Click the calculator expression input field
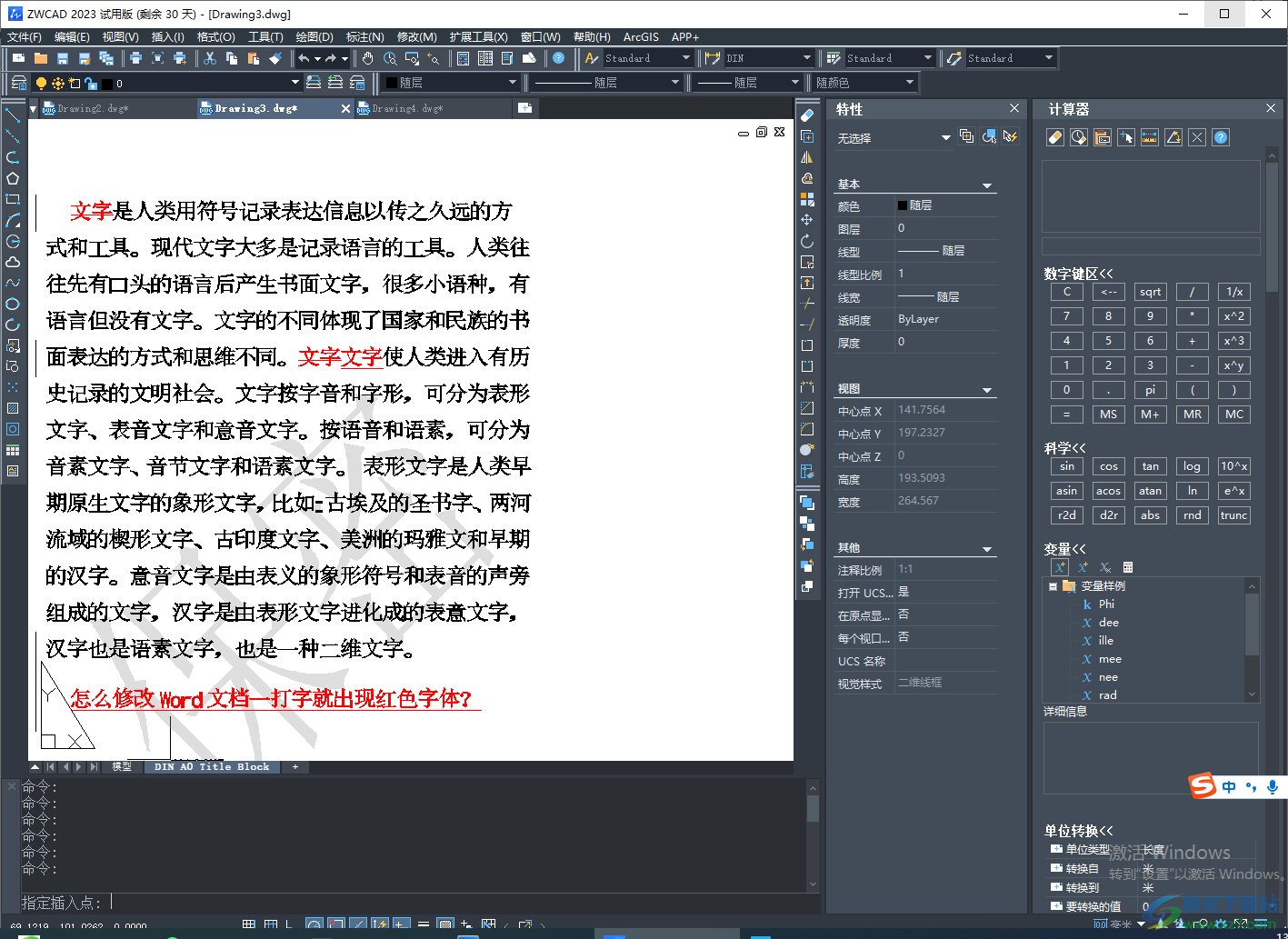The image size is (1288, 939). pos(1151,246)
